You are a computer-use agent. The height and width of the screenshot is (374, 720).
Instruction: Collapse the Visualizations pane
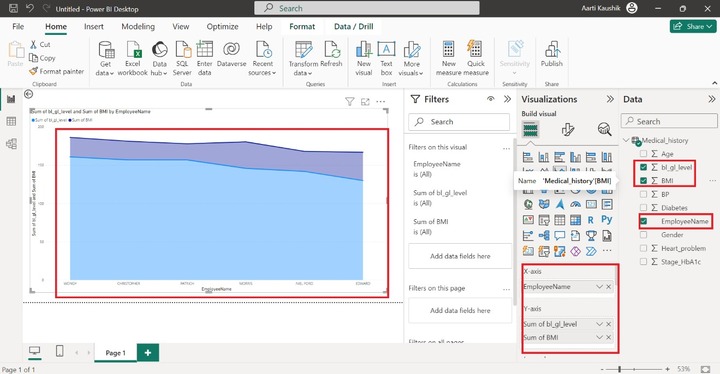point(610,99)
